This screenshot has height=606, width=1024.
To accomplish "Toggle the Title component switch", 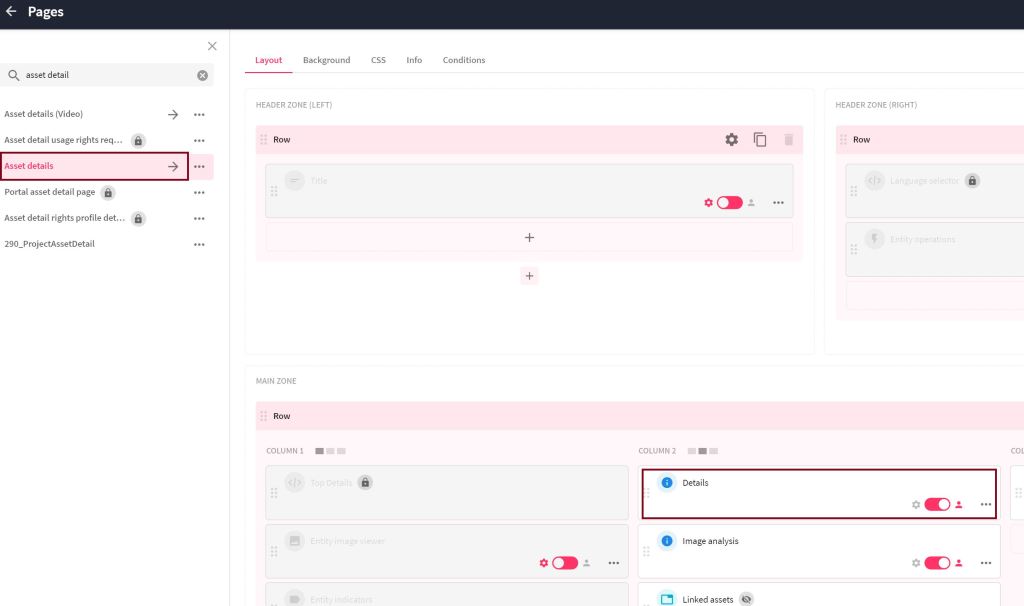I will point(729,203).
